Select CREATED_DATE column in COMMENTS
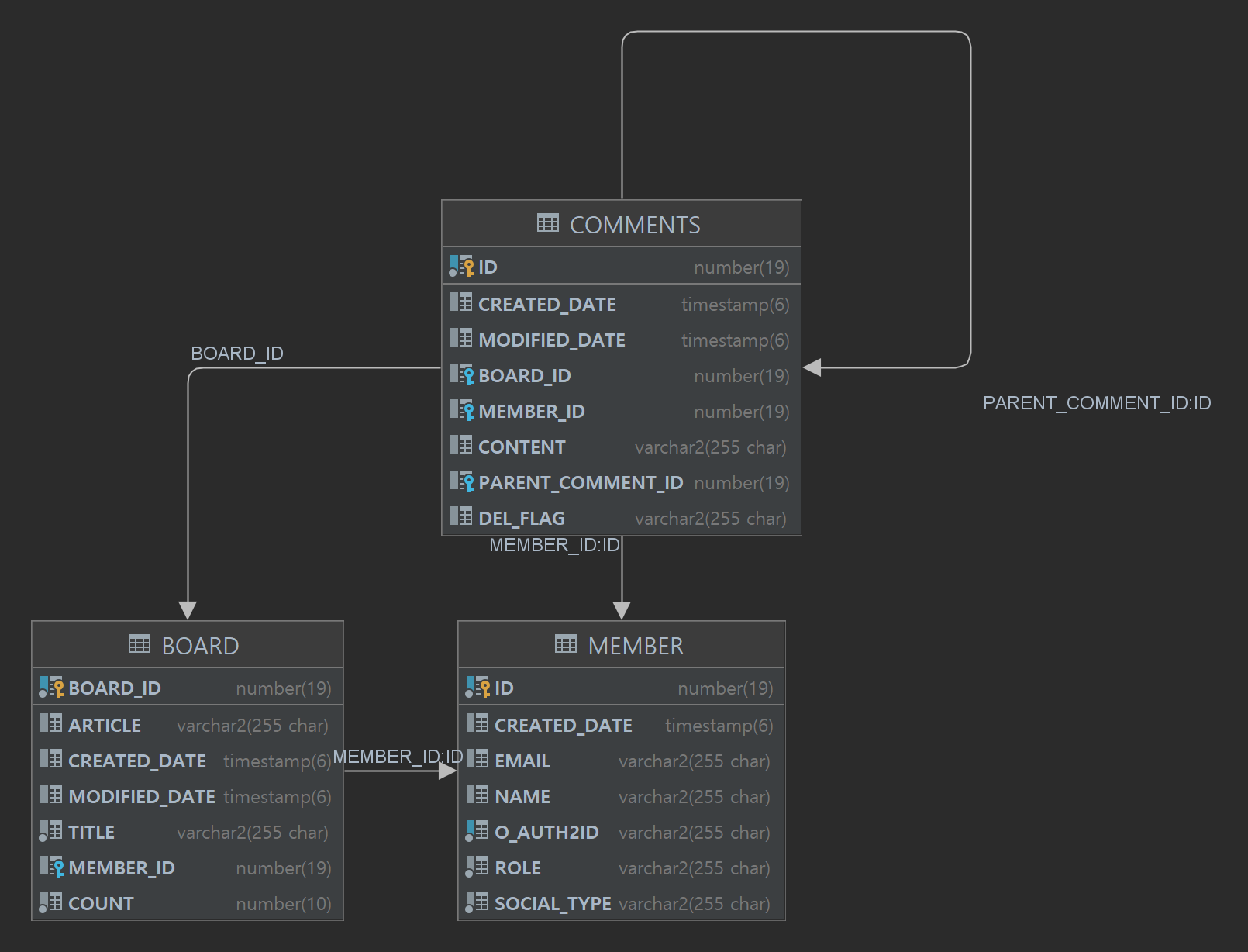1248x952 pixels. click(622, 304)
